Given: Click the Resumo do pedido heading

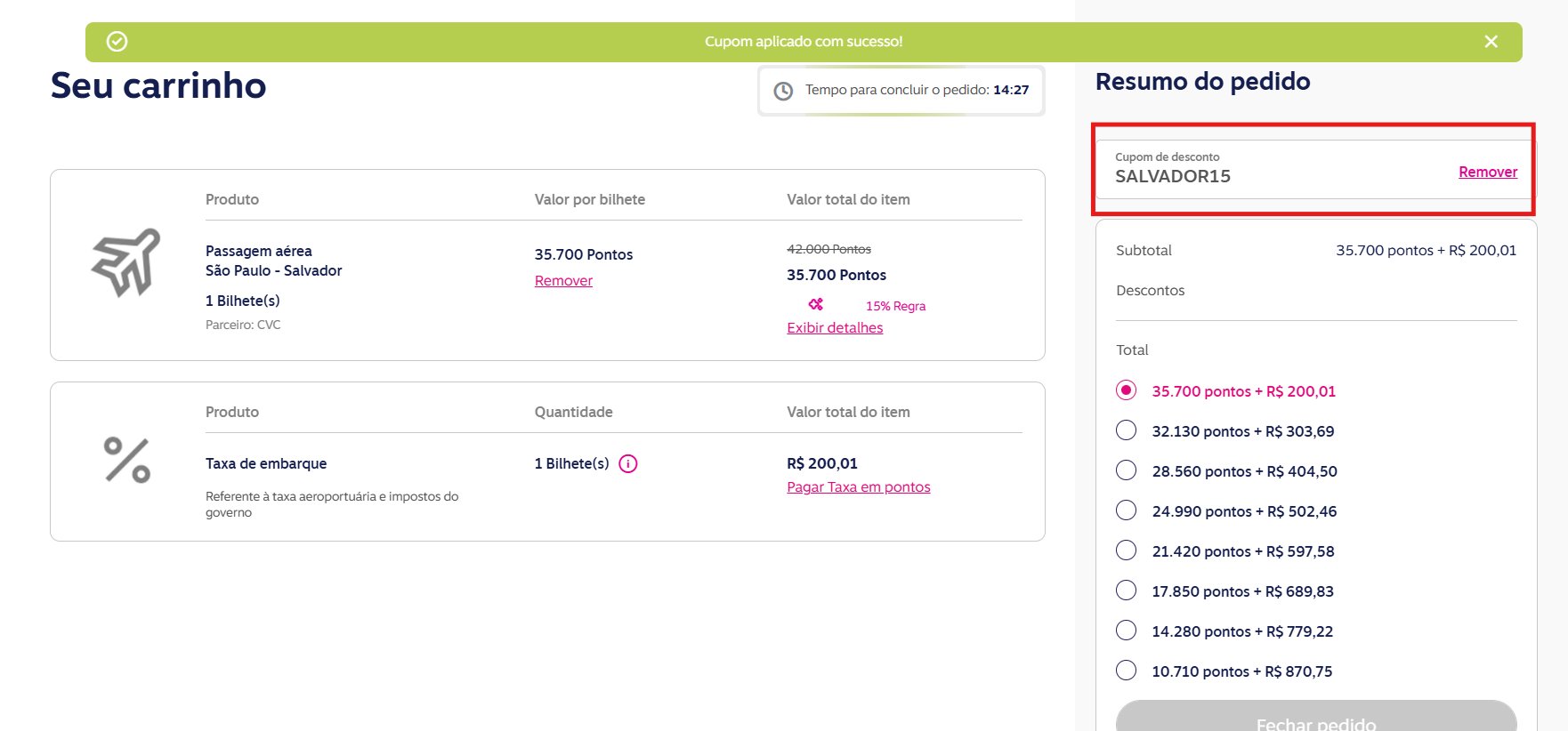Looking at the screenshot, I should pos(1202,82).
